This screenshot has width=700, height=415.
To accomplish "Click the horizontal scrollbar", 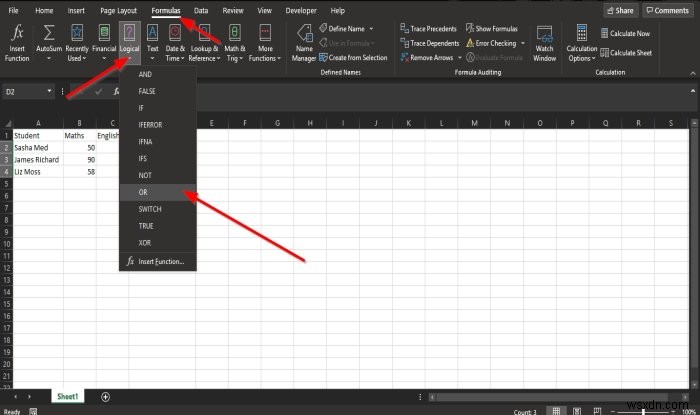I will [x=552, y=397].
